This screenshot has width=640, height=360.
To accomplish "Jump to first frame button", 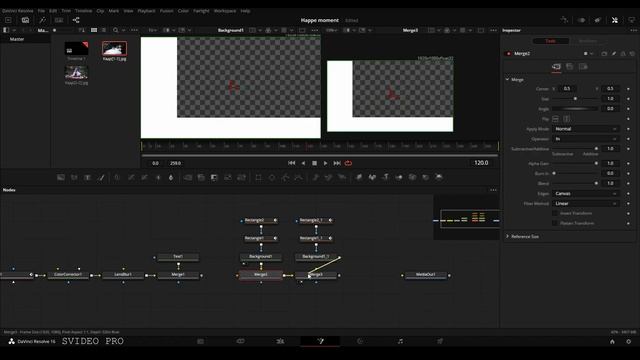I will pos(291,163).
